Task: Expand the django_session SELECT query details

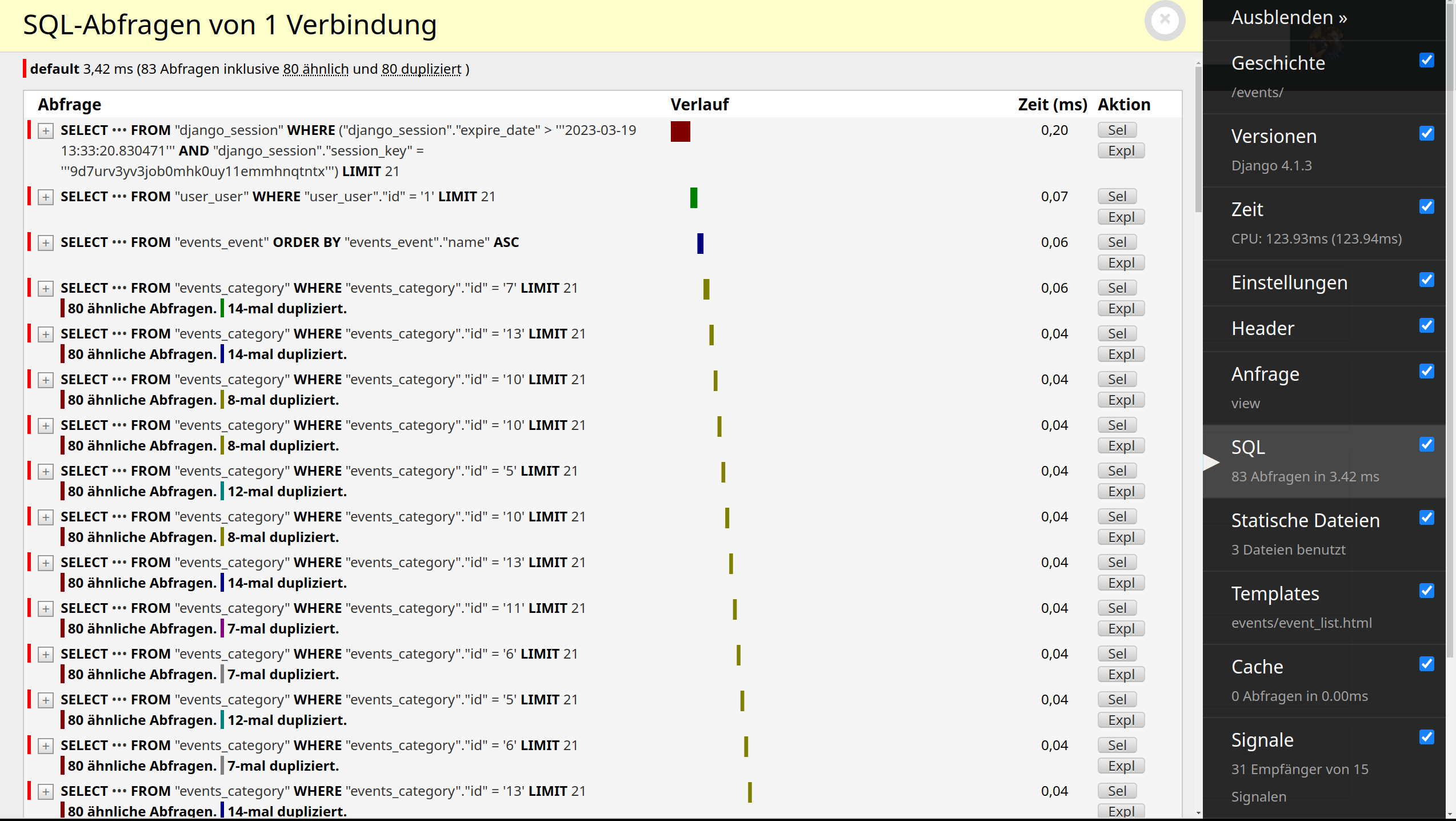Action: click(45, 131)
